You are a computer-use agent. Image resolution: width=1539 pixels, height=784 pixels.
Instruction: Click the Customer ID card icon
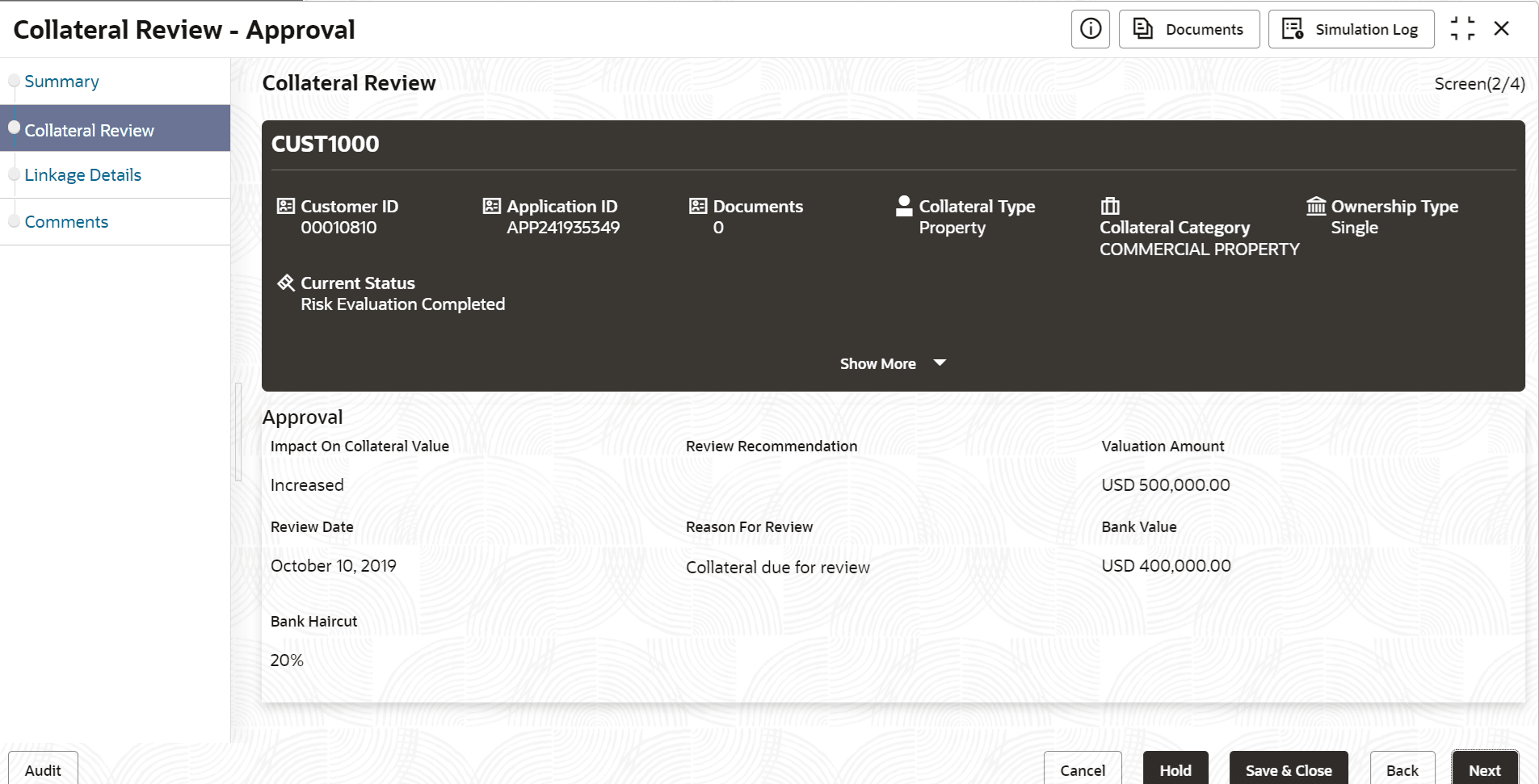pyautogui.click(x=286, y=206)
